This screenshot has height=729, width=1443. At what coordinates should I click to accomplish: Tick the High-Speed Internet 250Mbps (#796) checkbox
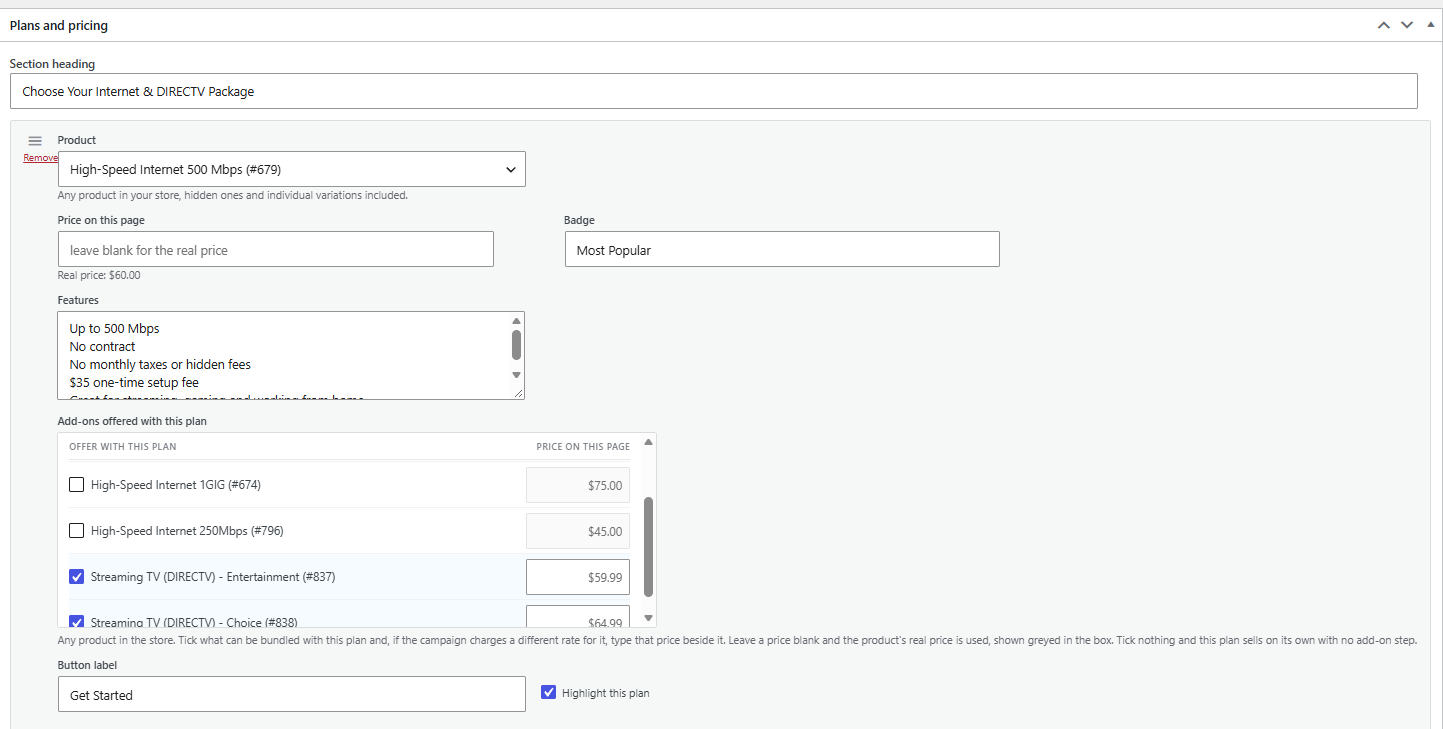point(76,531)
